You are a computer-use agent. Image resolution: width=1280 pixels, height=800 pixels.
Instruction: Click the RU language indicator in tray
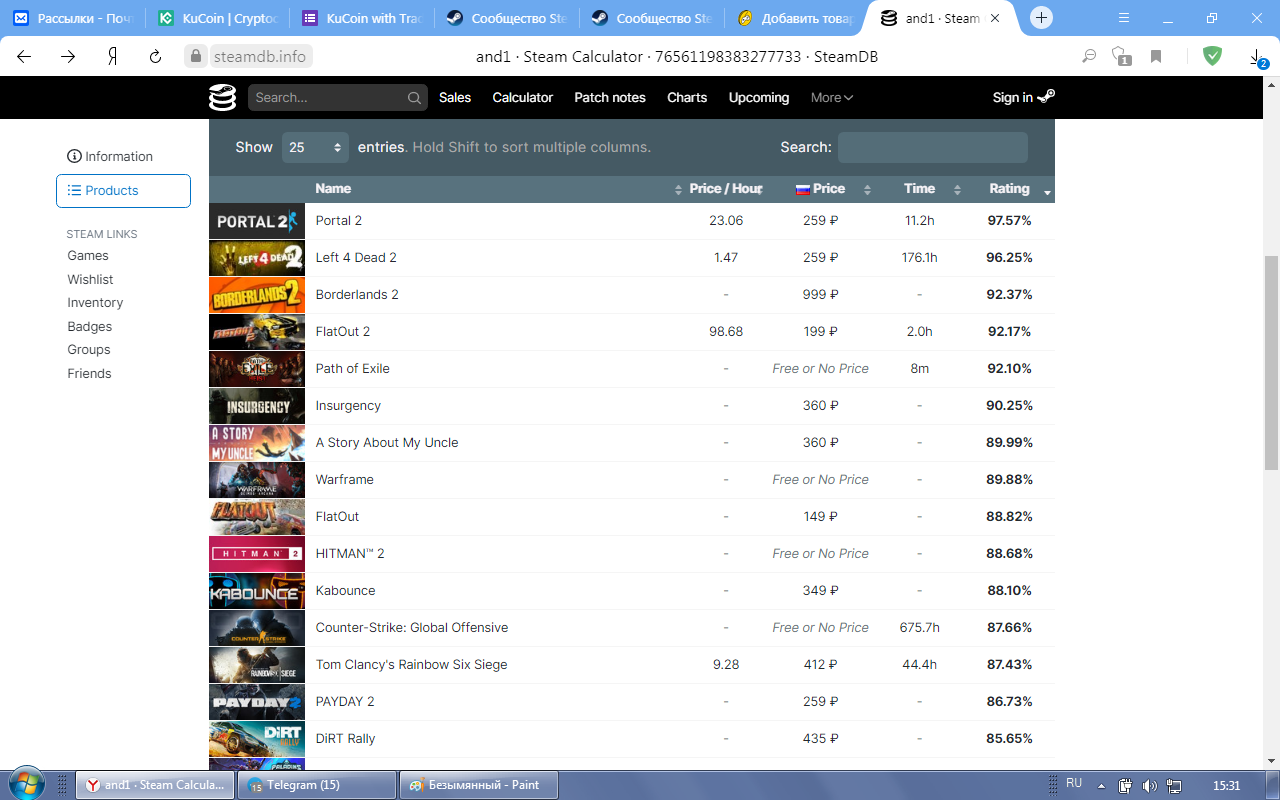[1074, 783]
